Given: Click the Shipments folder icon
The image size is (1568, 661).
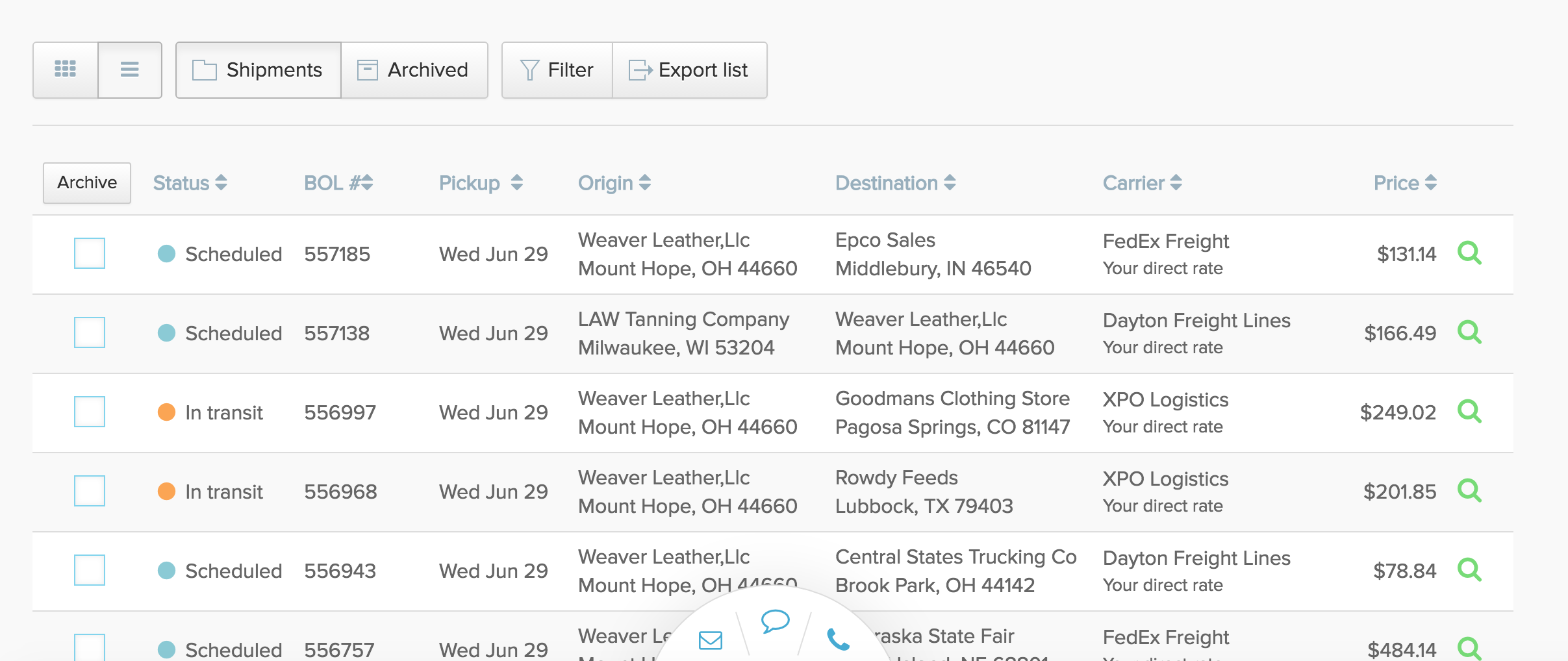Looking at the screenshot, I should coord(205,70).
